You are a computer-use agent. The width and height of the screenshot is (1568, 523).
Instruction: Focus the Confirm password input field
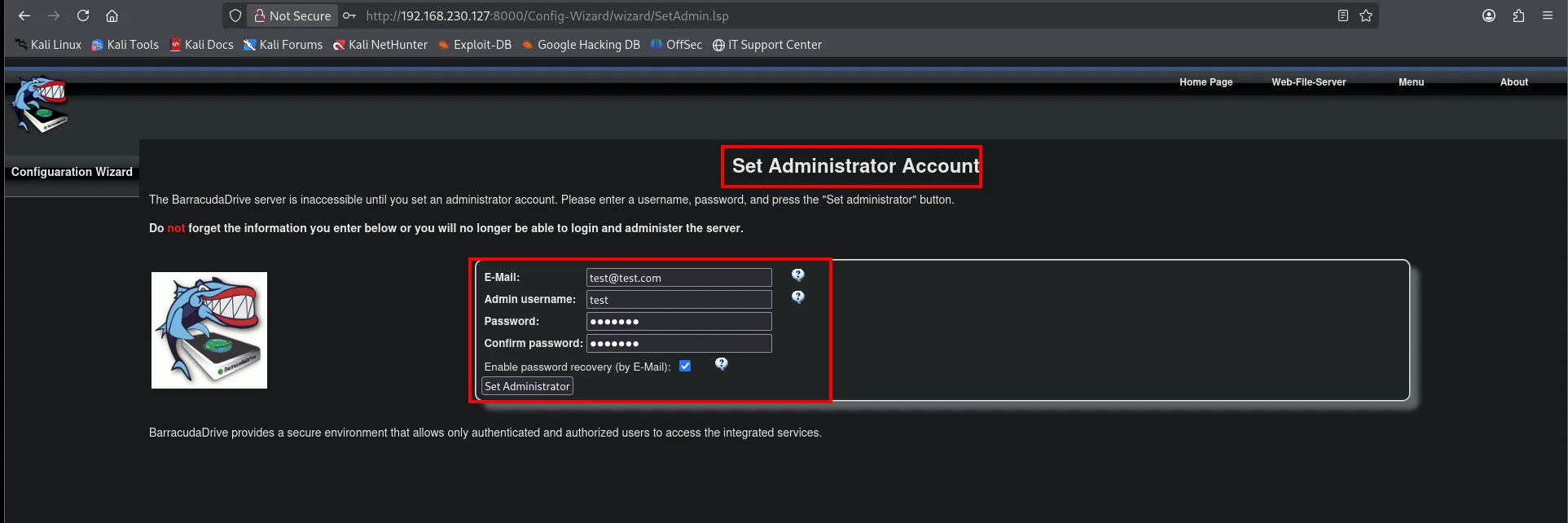679,344
